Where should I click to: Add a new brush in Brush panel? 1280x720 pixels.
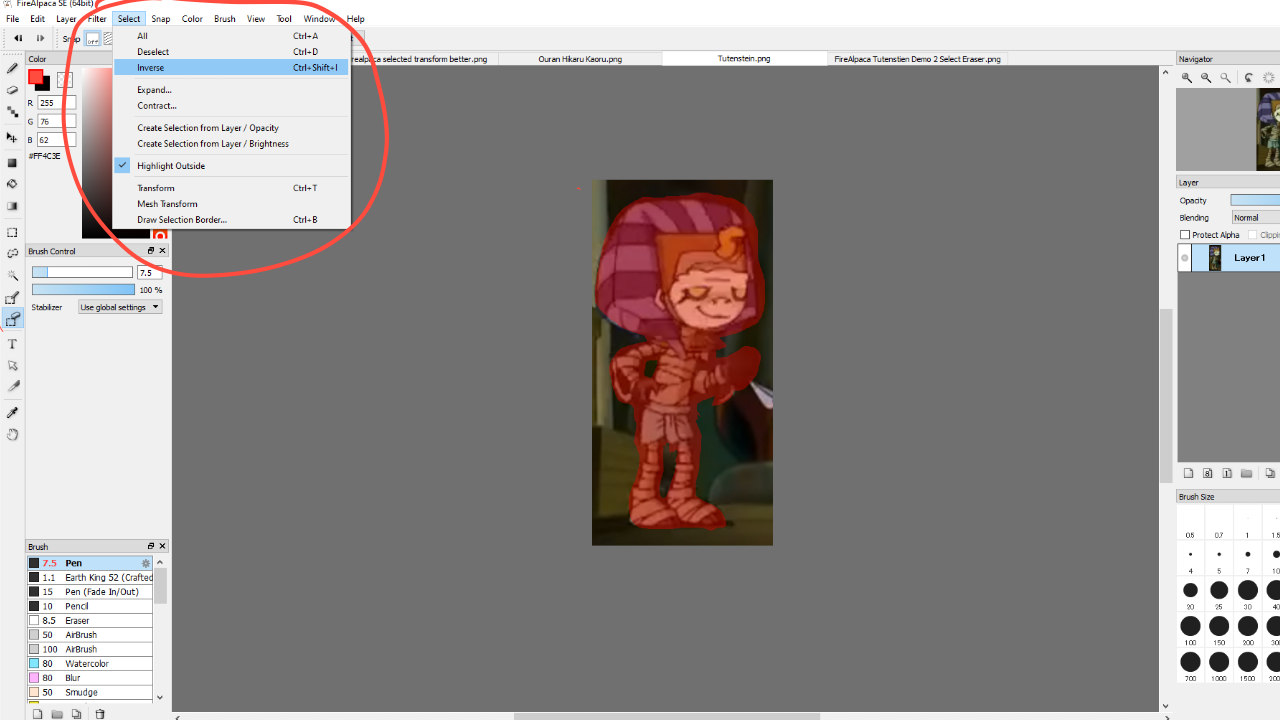(x=38, y=714)
